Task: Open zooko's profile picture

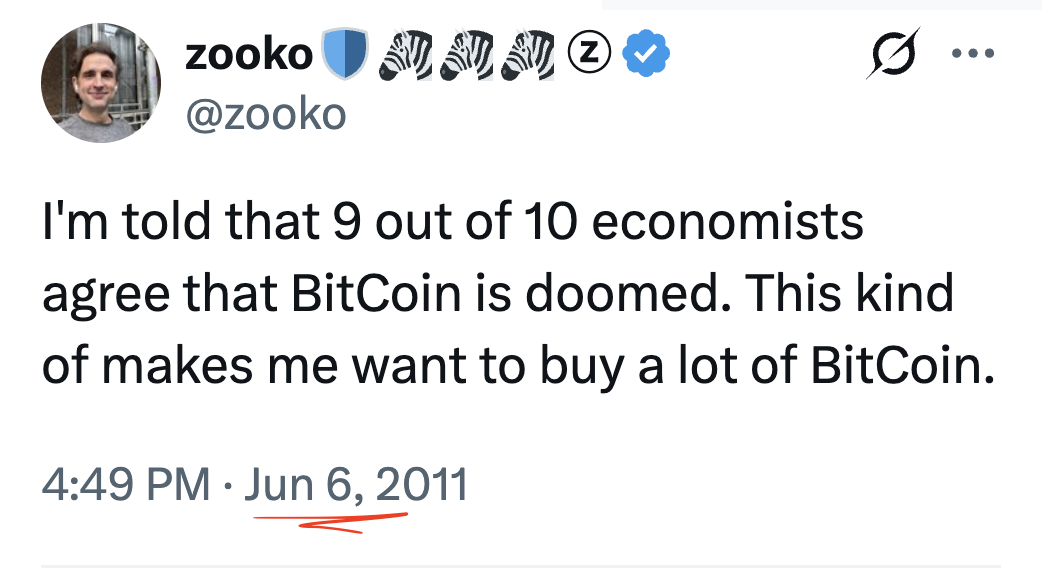Action: tap(101, 82)
